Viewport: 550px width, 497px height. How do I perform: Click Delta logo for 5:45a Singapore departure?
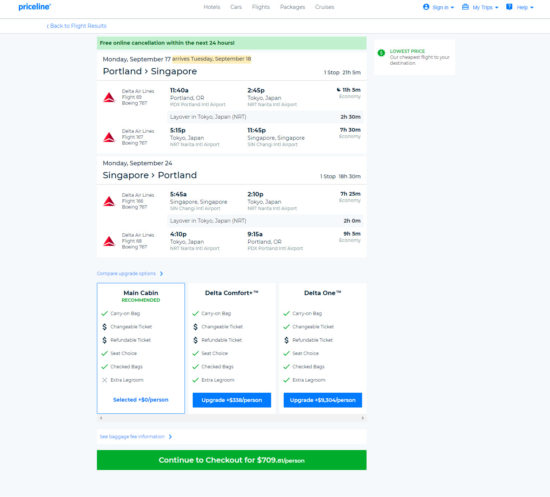[109, 201]
